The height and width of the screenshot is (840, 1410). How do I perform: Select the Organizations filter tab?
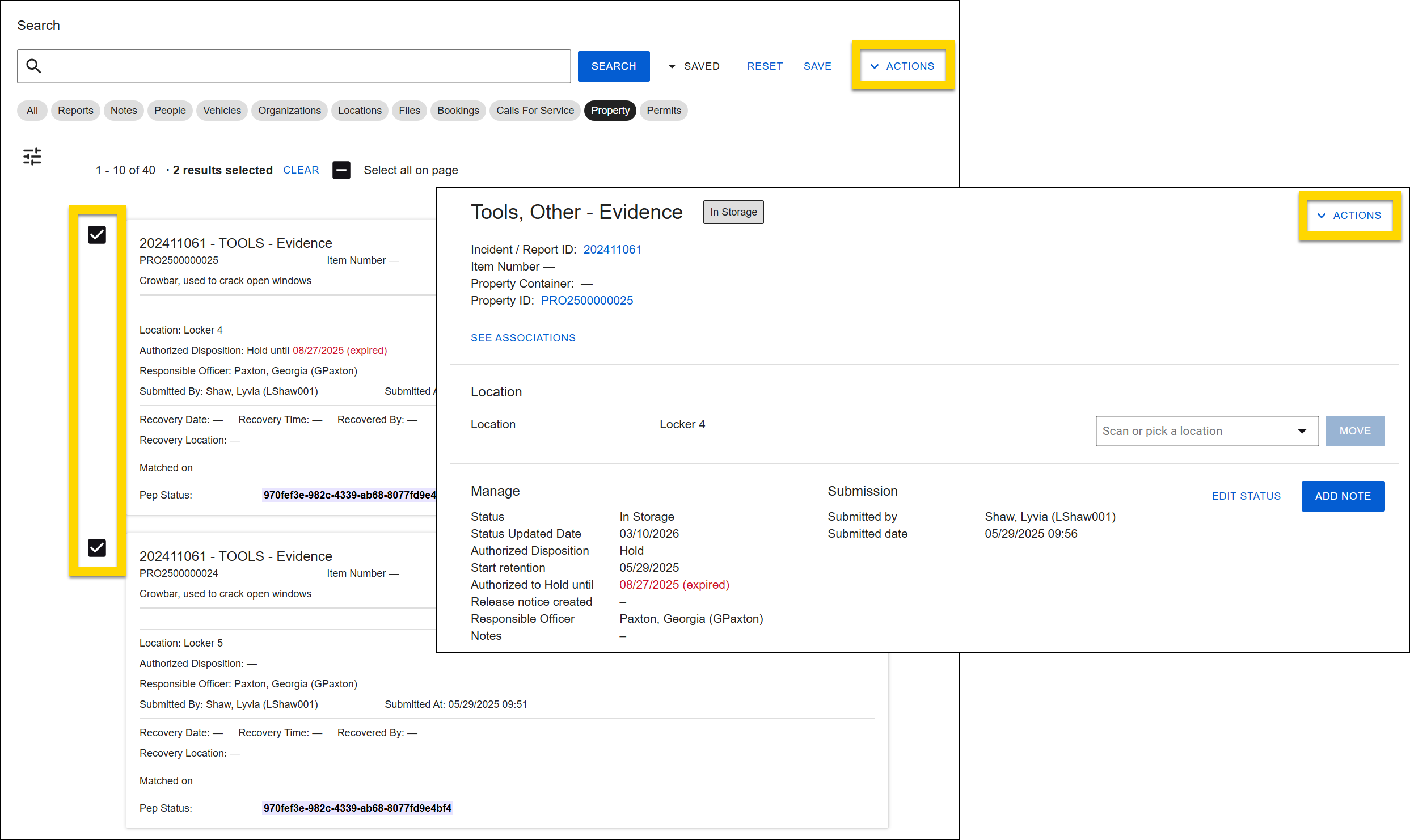point(289,111)
